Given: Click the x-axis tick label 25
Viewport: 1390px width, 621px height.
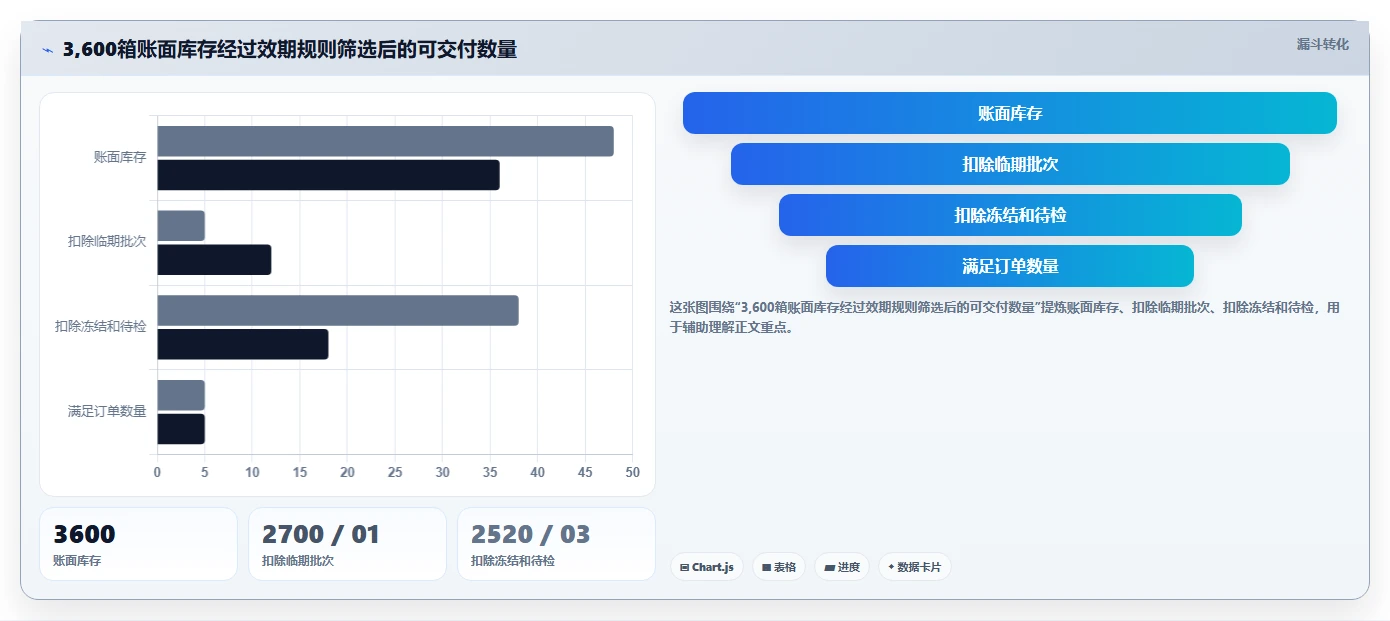Looking at the screenshot, I should click(395, 473).
